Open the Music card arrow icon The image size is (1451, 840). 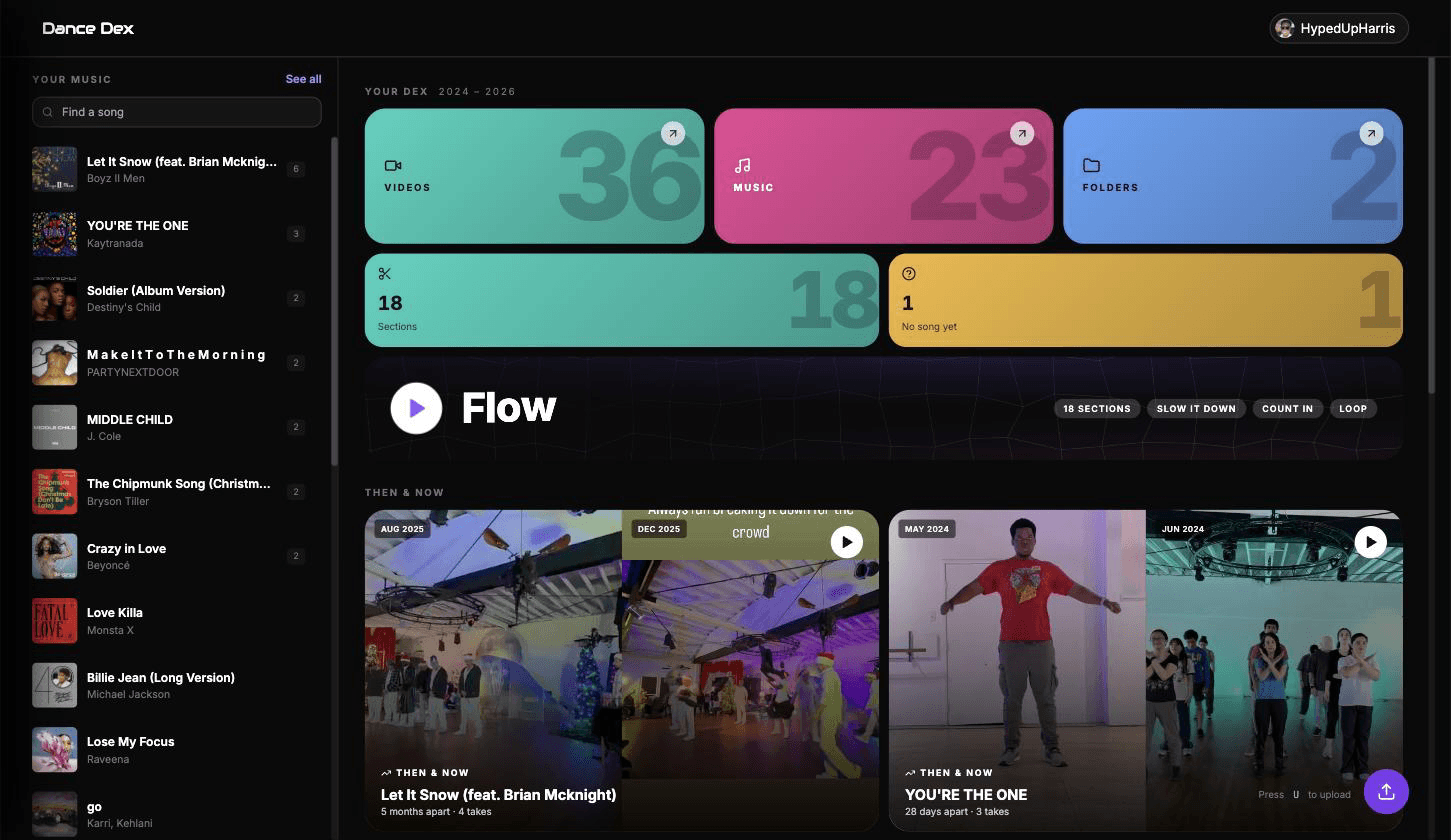(1022, 133)
